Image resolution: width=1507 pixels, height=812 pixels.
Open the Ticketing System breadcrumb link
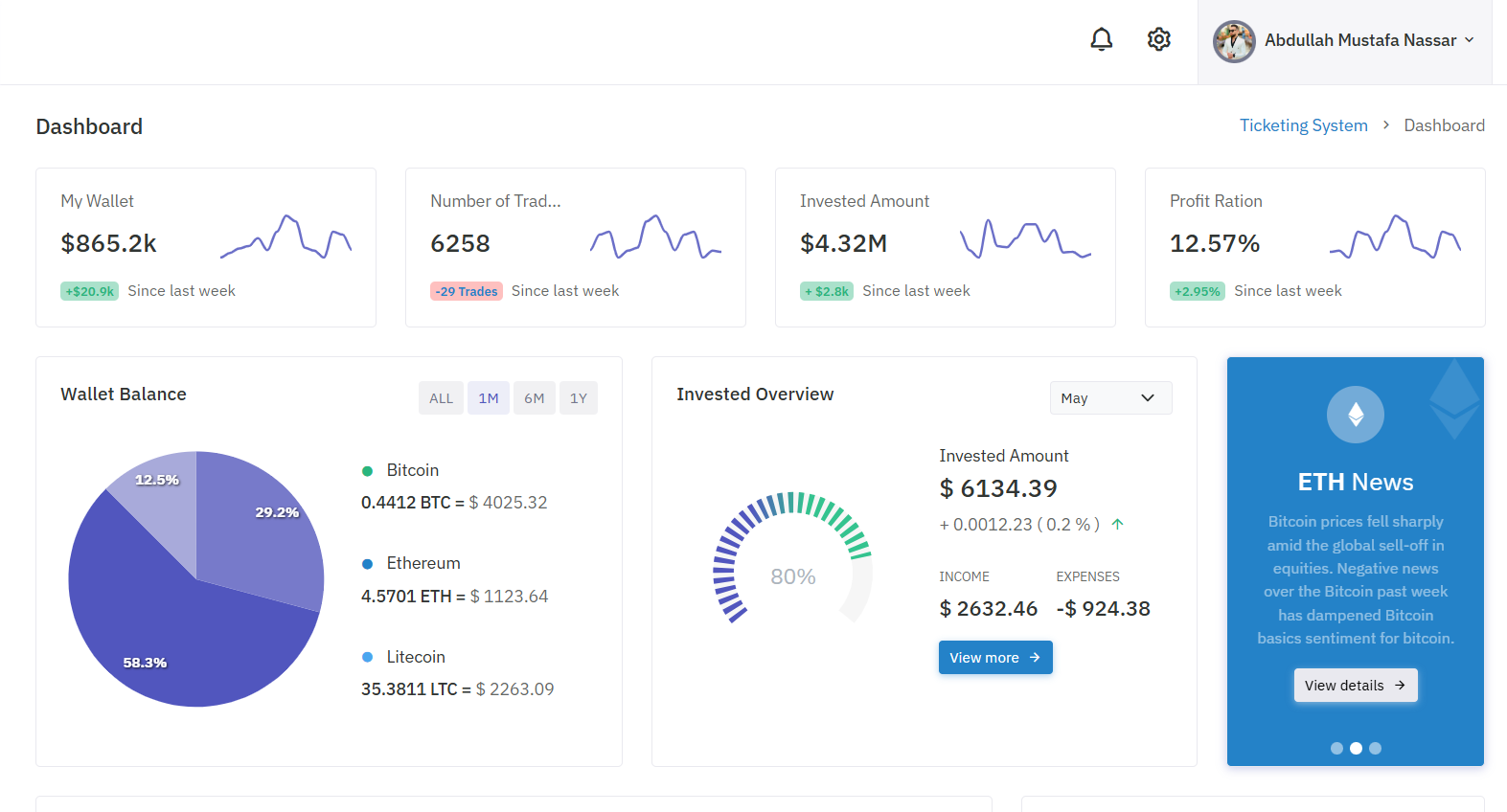point(1304,125)
